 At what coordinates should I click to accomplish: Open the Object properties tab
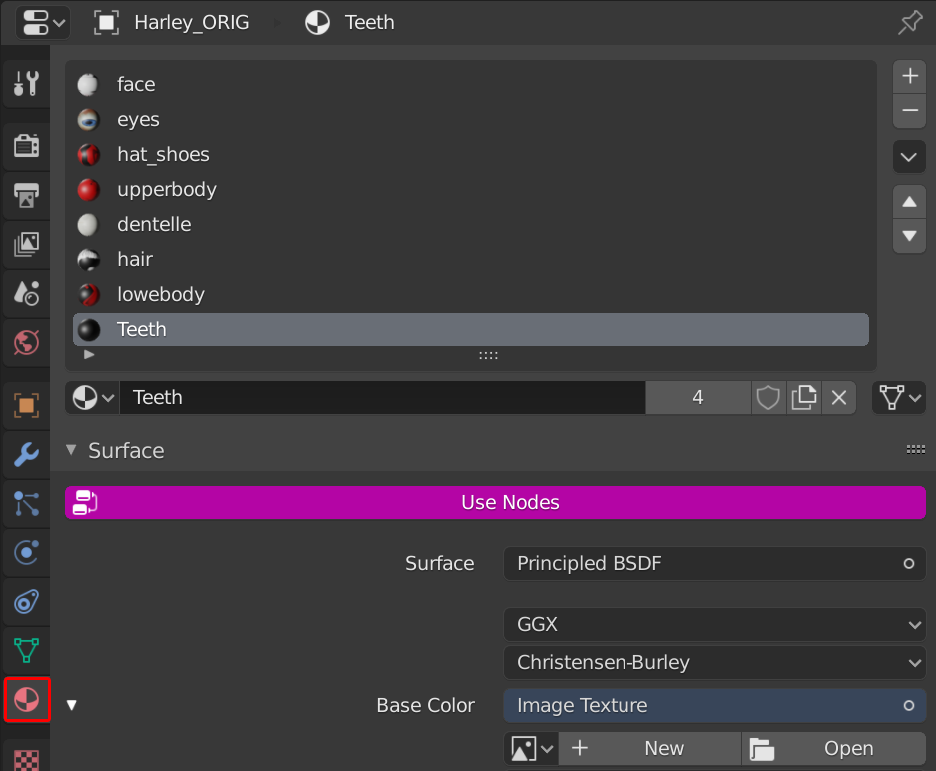click(x=27, y=405)
